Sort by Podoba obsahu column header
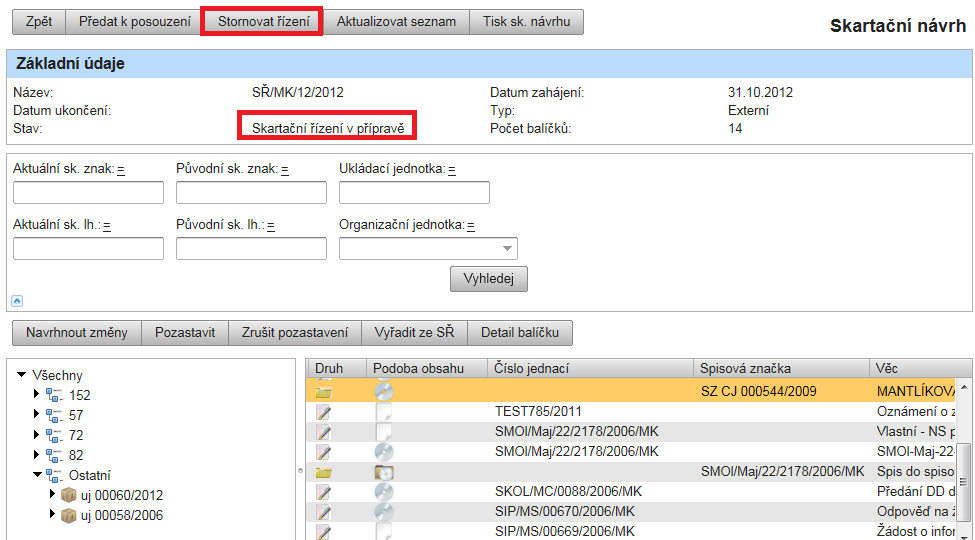This screenshot has height=540, width=975. [x=427, y=368]
